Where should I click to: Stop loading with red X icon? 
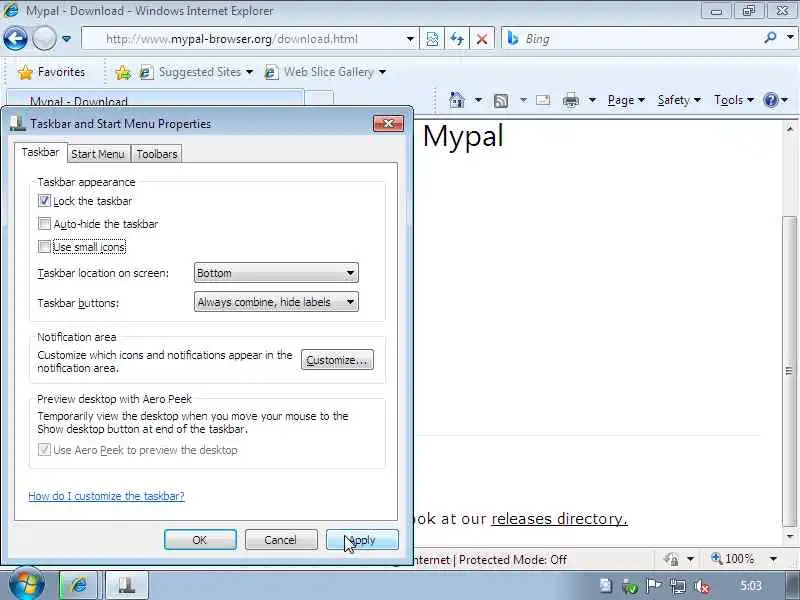pyautogui.click(x=482, y=39)
